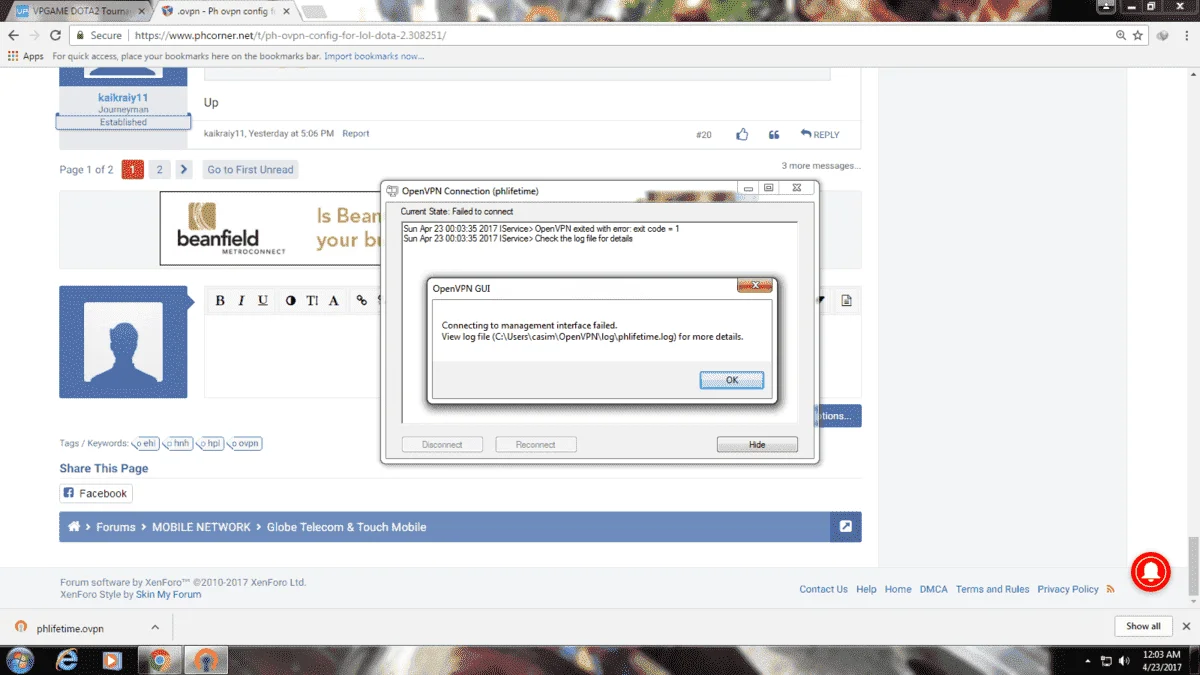Screen dimensions: 1200x675
Task: Click the RSS feed icon in the footer
Action: pos(1110,589)
